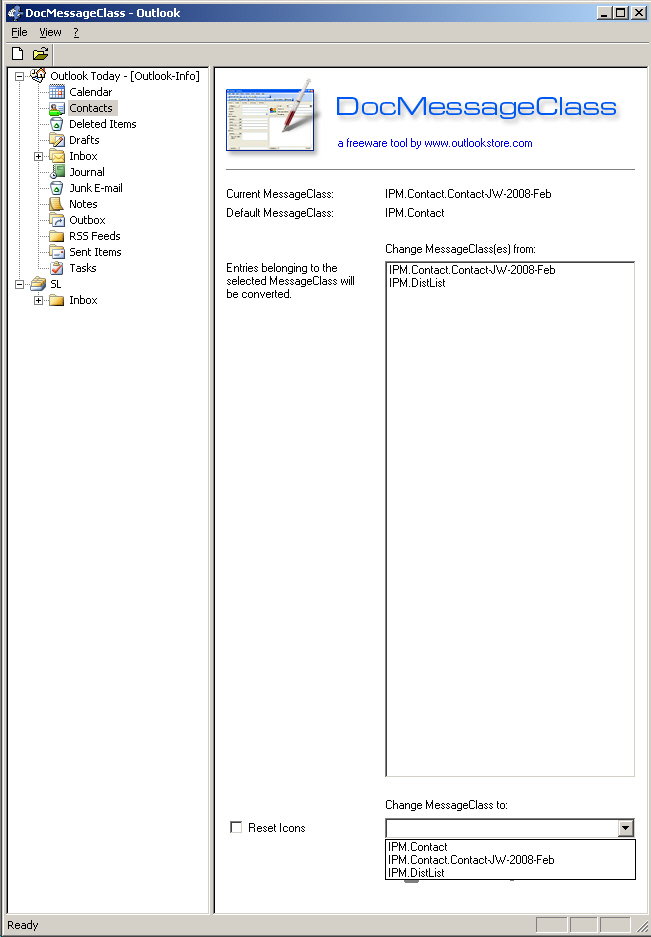The image size is (651, 937).
Task: Close the DocMessageClass window
Action: pyautogui.click(x=638, y=13)
